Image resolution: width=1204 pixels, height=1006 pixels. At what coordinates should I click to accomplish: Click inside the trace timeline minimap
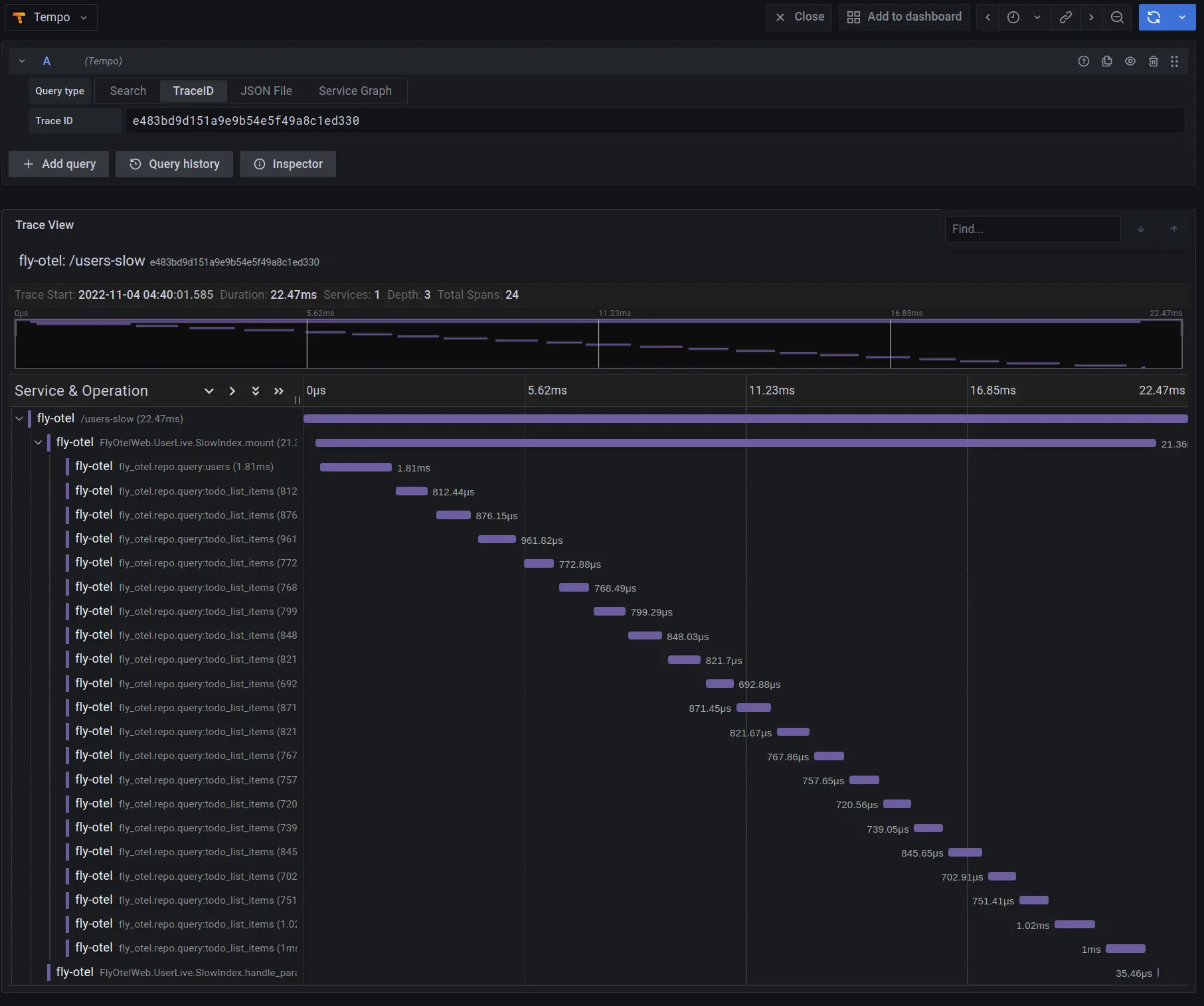click(598, 343)
